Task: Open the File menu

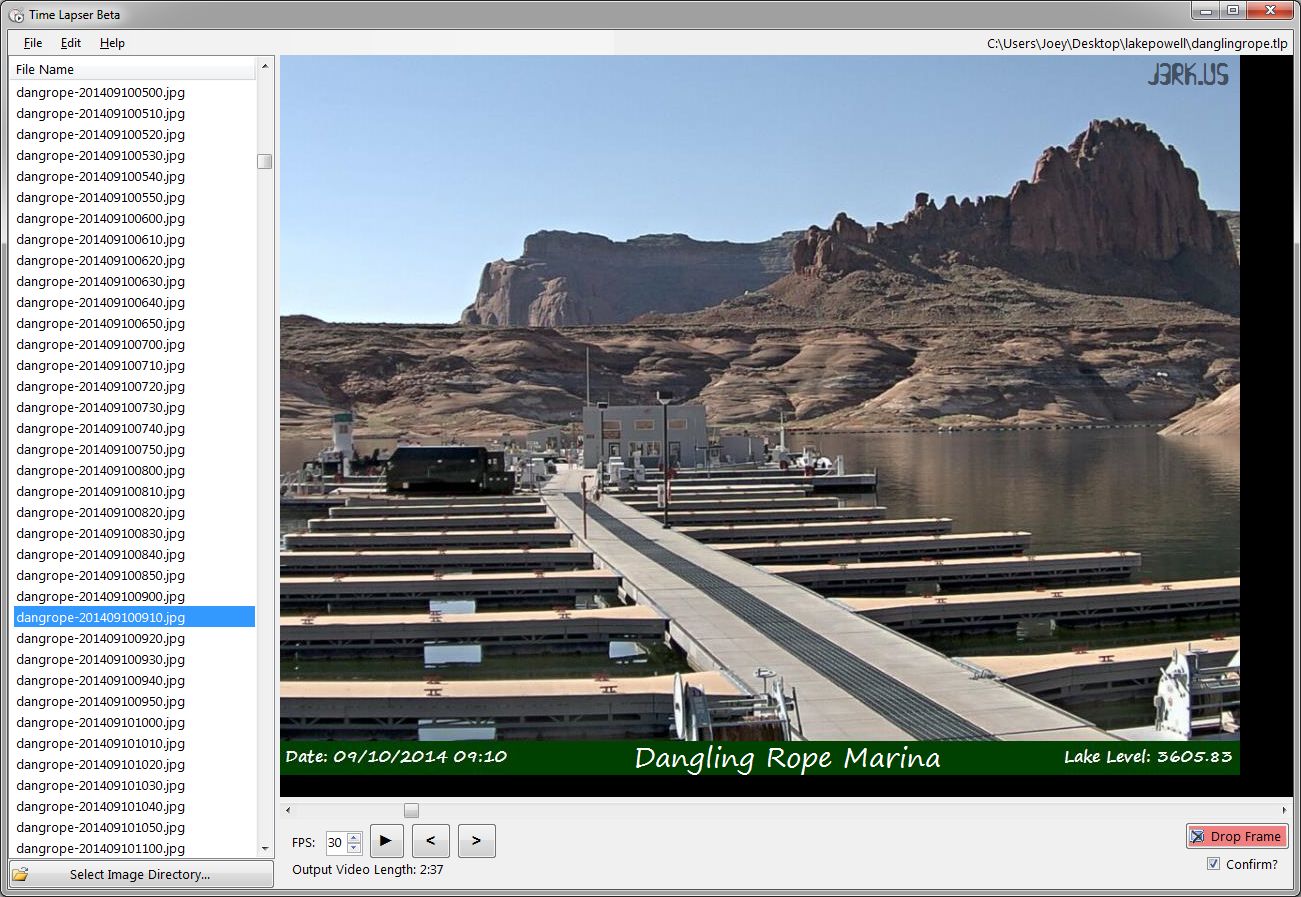Action: (33, 43)
